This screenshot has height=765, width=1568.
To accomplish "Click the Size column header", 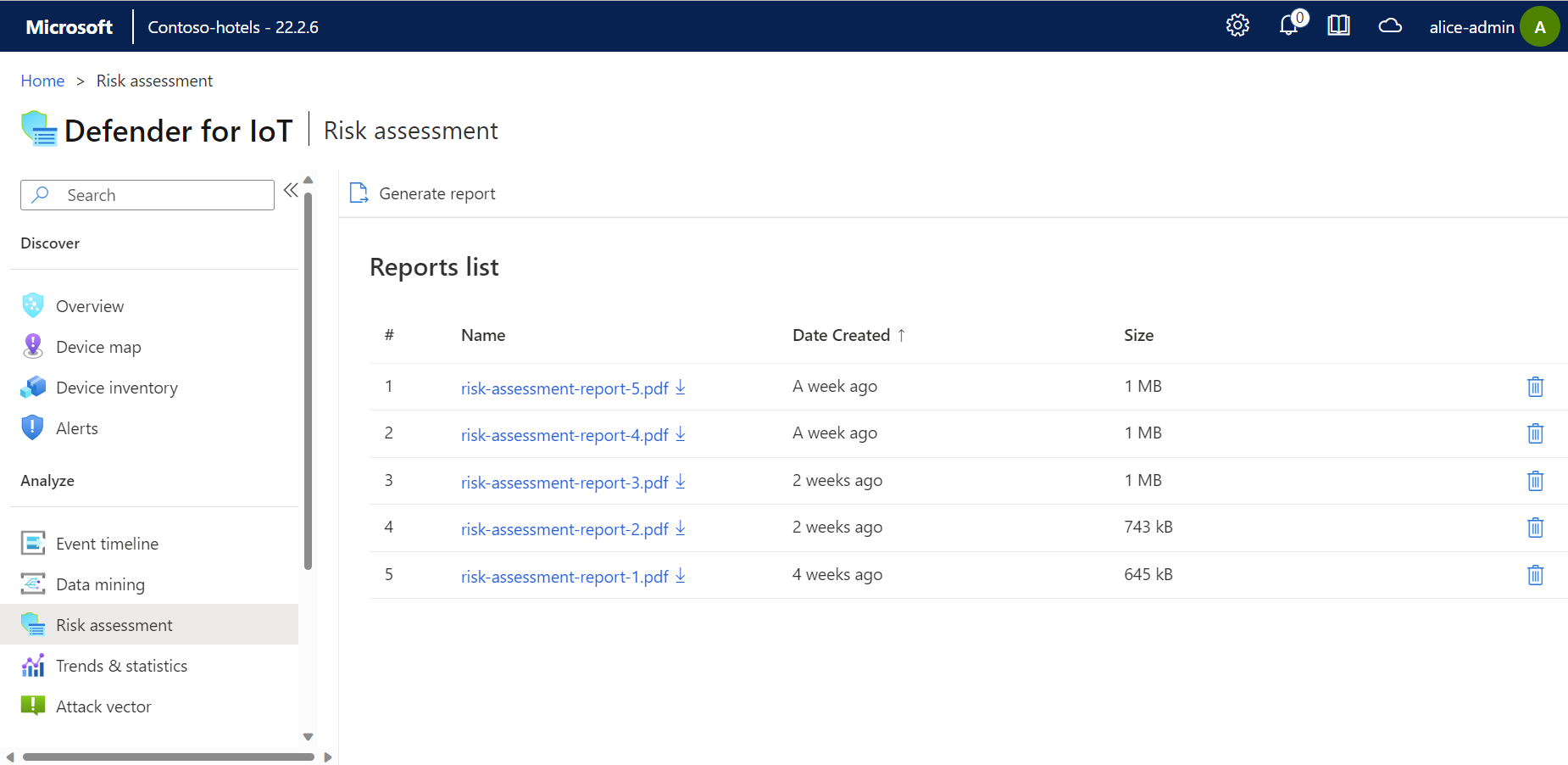I will [1138, 335].
